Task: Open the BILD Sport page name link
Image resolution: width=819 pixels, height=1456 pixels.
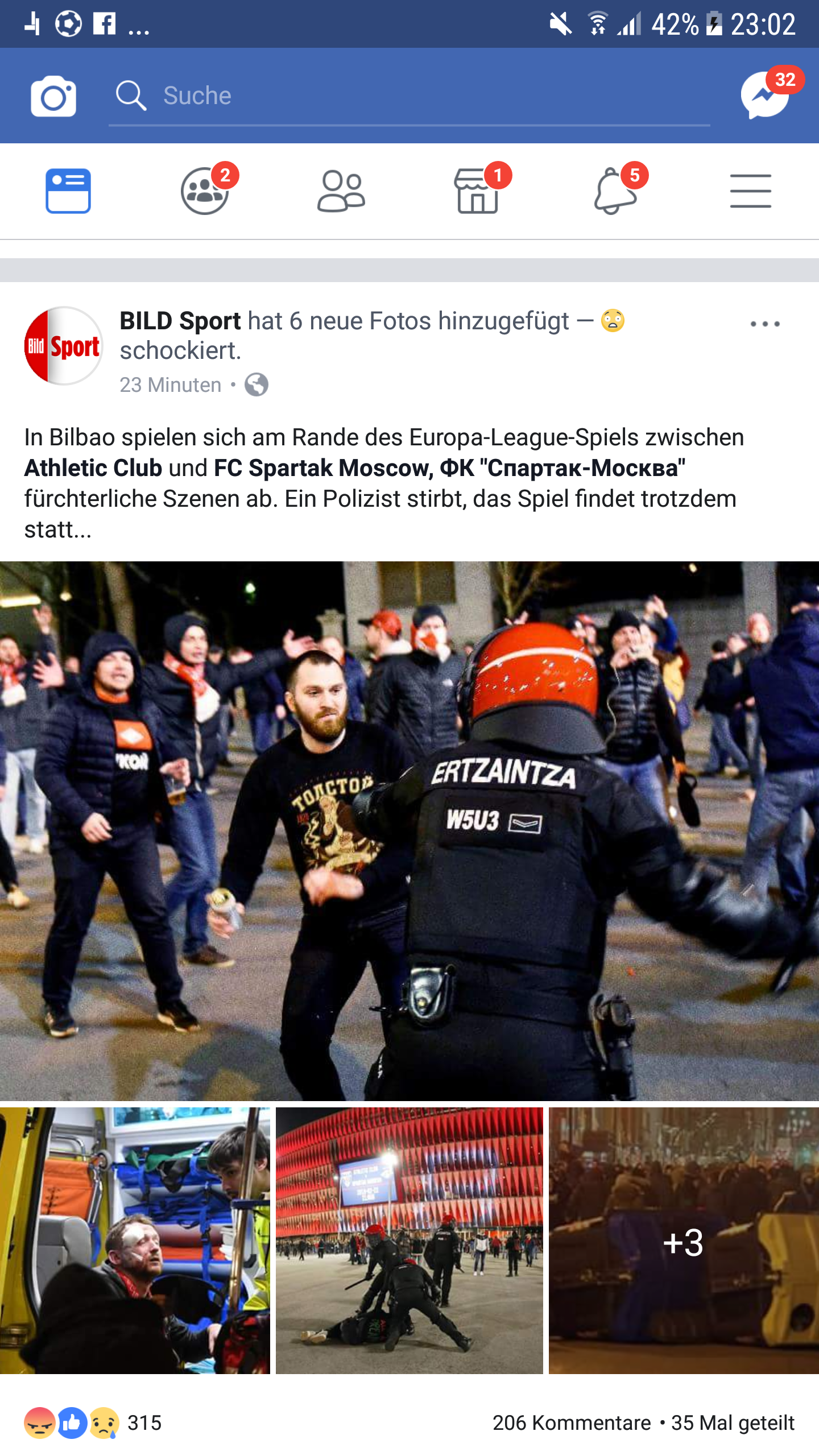Action: click(180, 321)
